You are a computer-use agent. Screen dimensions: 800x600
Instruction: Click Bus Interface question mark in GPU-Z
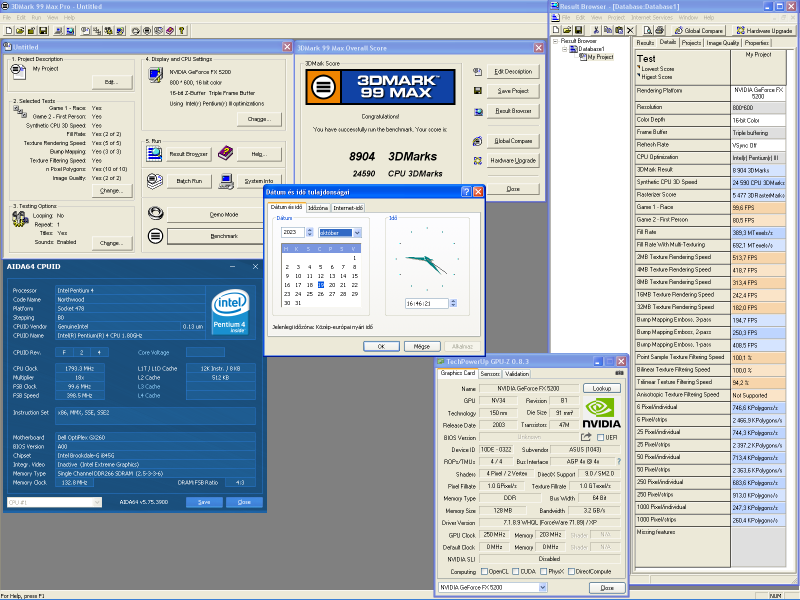619,462
